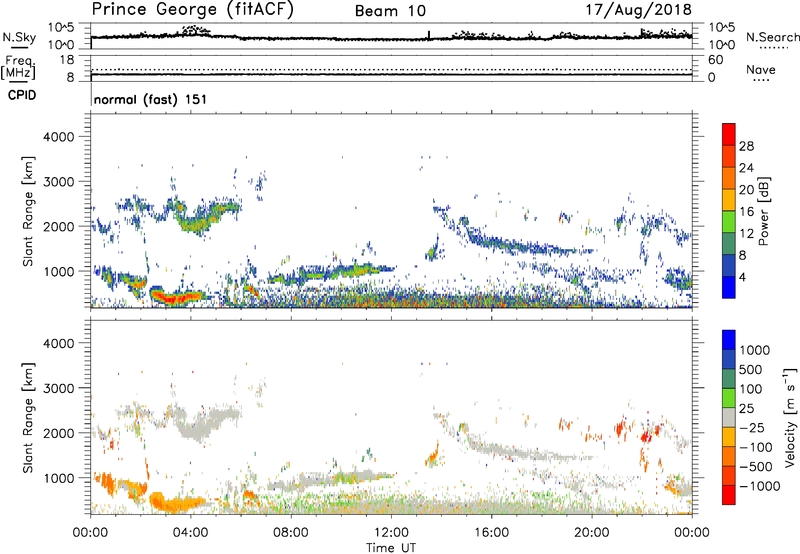Screen dimensions: 800x554
Task: Click the 'Power [dB]' colorbar label
Action: click(763, 211)
